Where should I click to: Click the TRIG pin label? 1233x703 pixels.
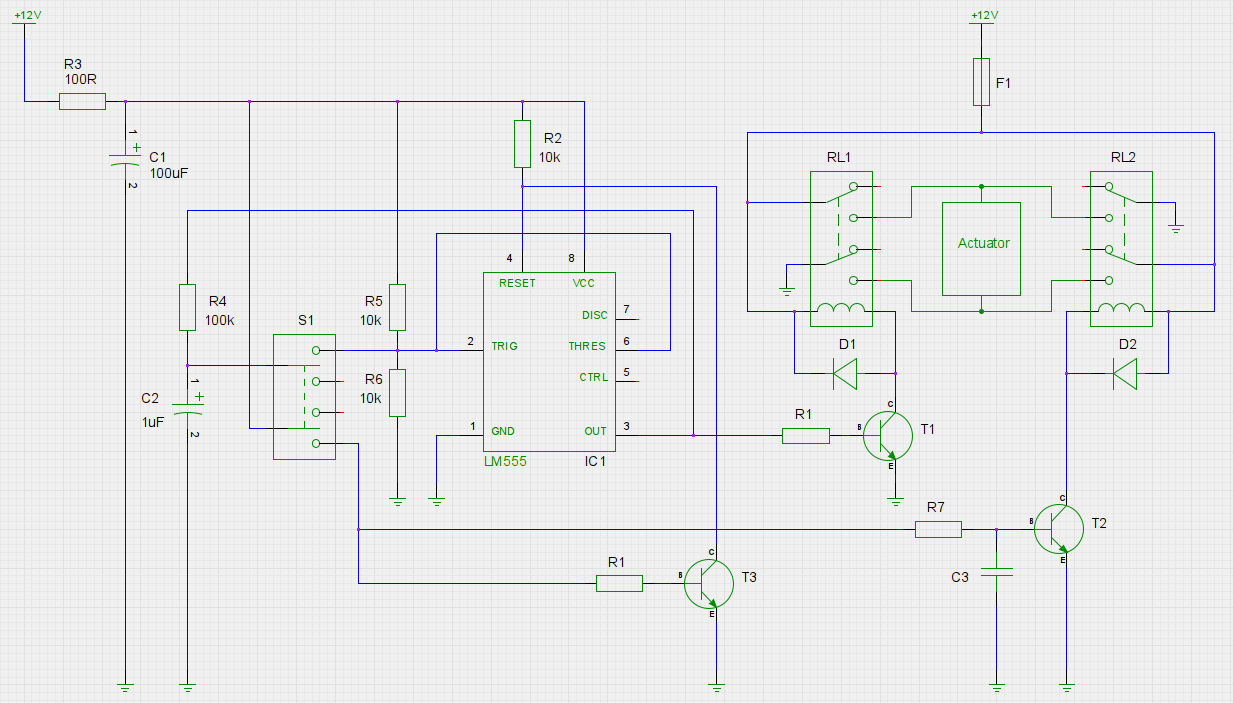click(504, 346)
